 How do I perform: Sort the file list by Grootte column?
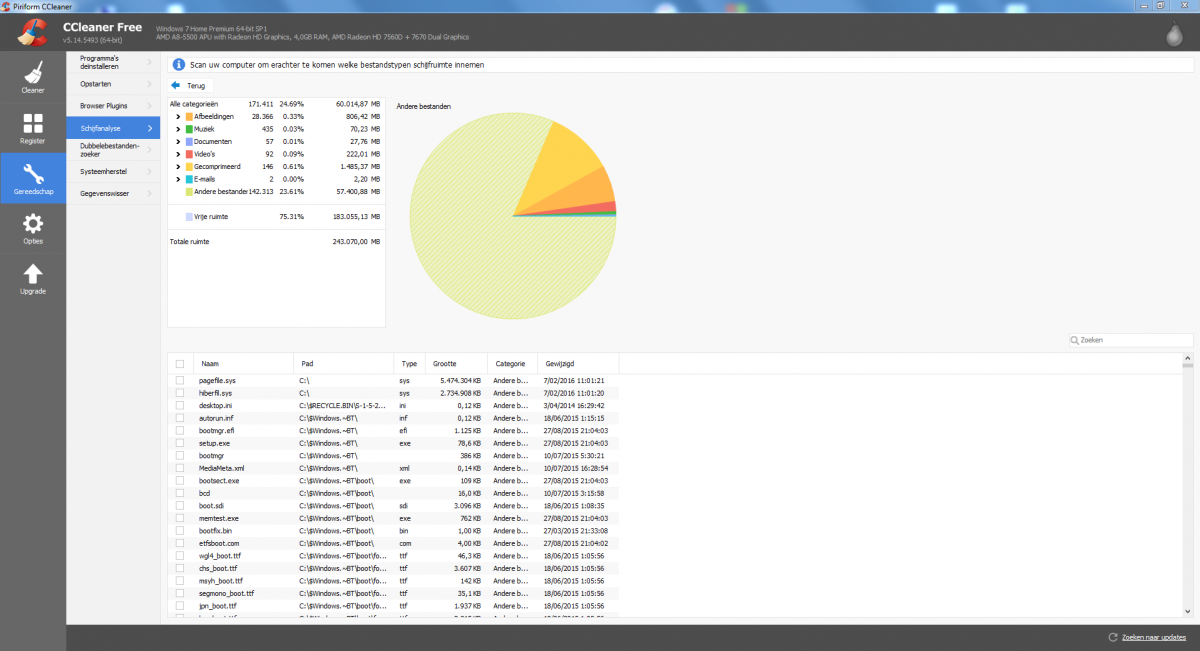456,364
